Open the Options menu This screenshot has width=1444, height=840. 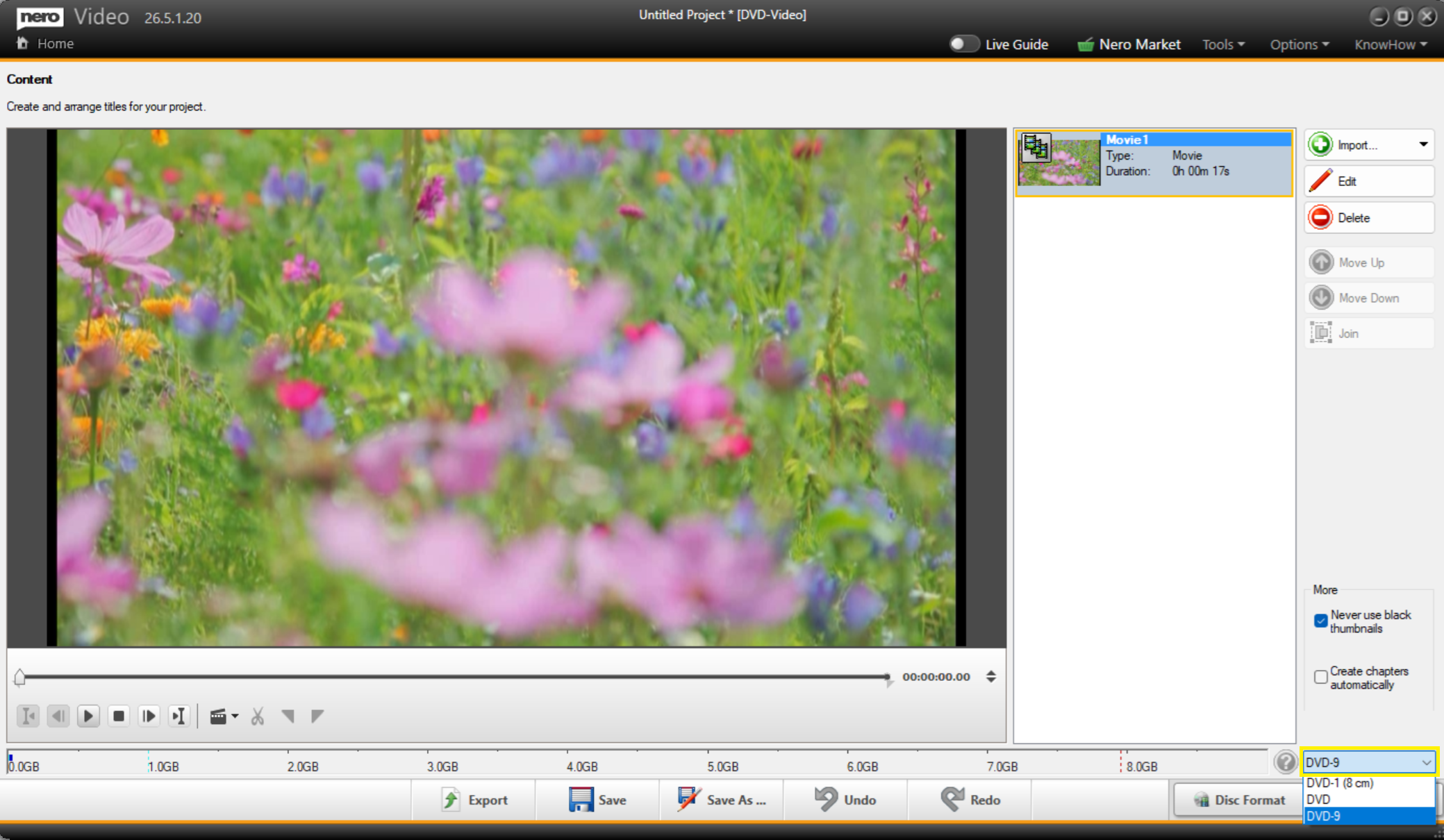pyautogui.click(x=1299, y=44)
